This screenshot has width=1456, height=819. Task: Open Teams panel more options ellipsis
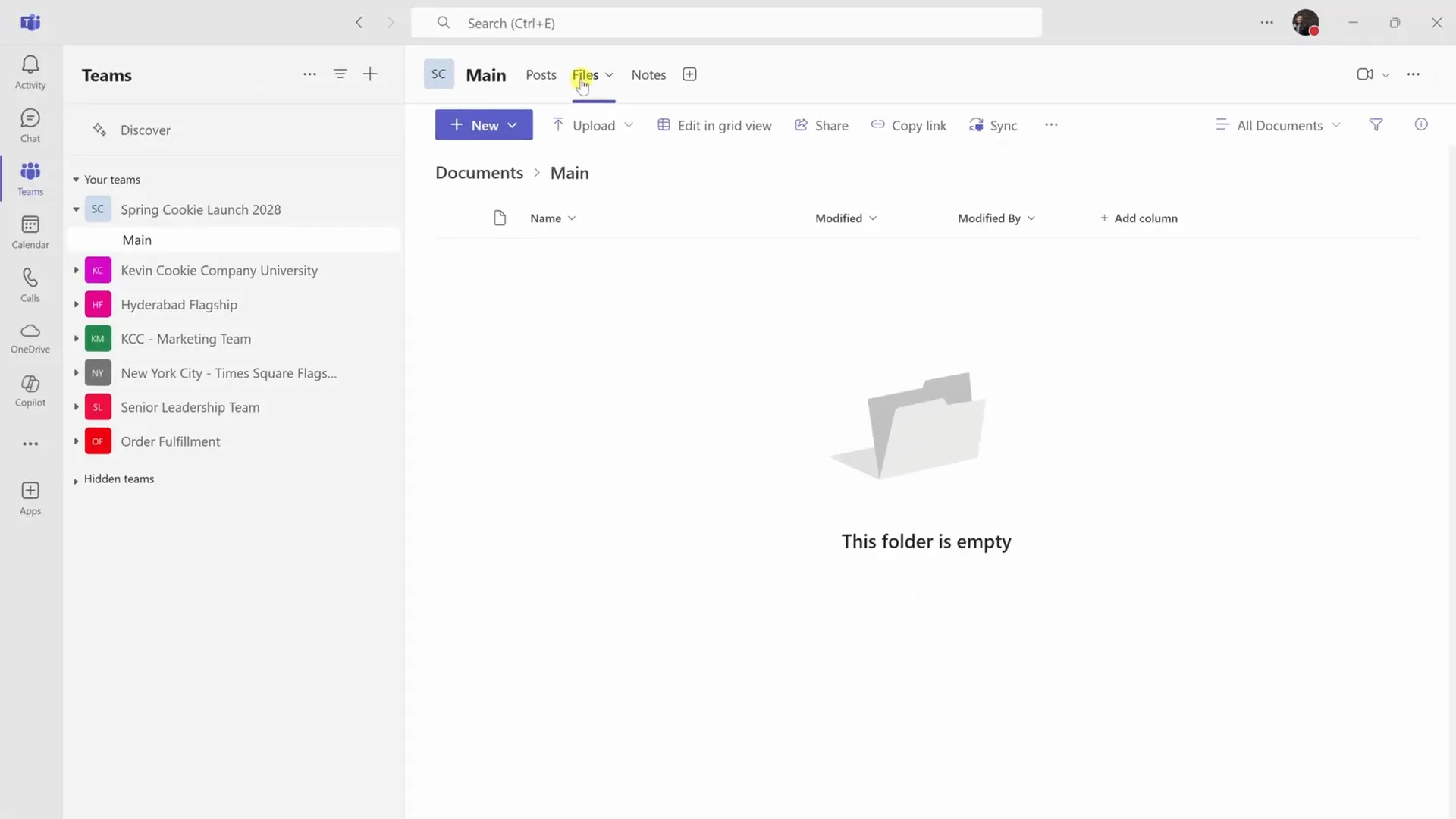[x=309, y=74]
